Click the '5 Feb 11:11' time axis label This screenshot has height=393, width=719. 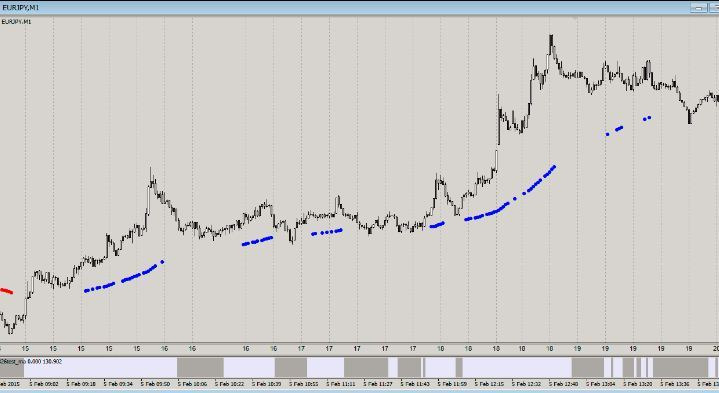click(x=342, y=383)
